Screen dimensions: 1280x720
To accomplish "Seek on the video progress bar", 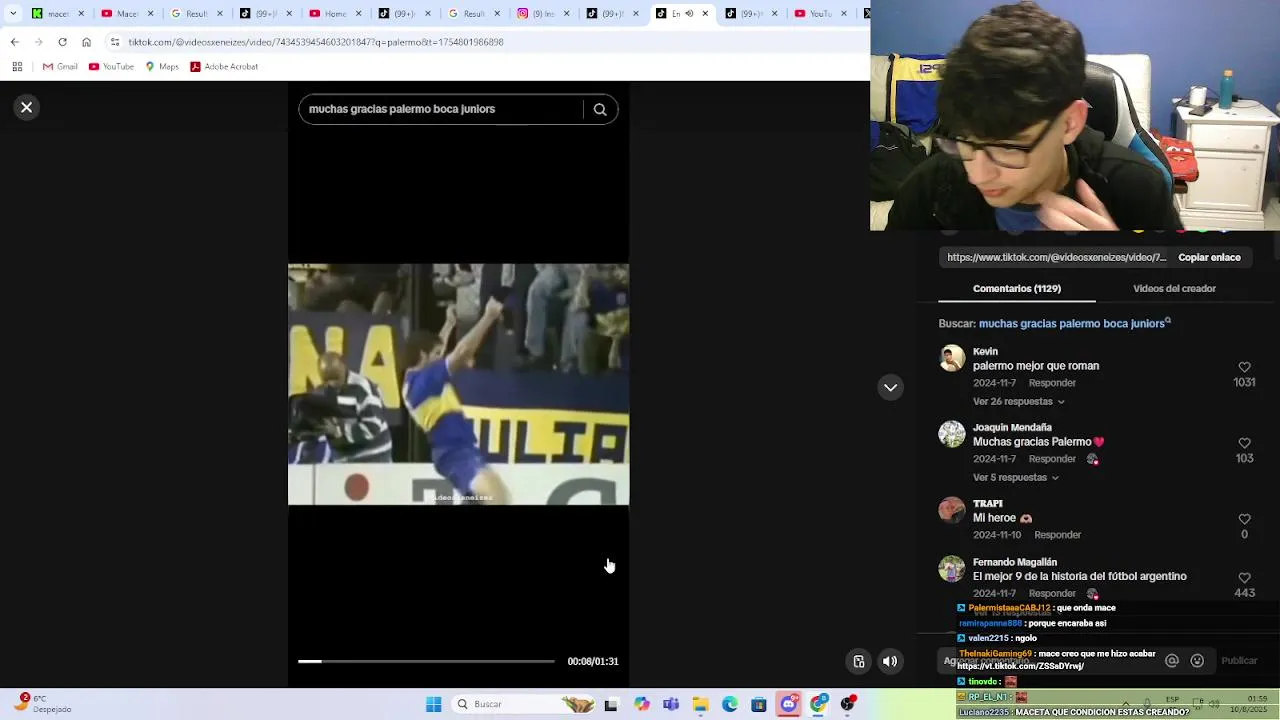I will click(426, 661).
